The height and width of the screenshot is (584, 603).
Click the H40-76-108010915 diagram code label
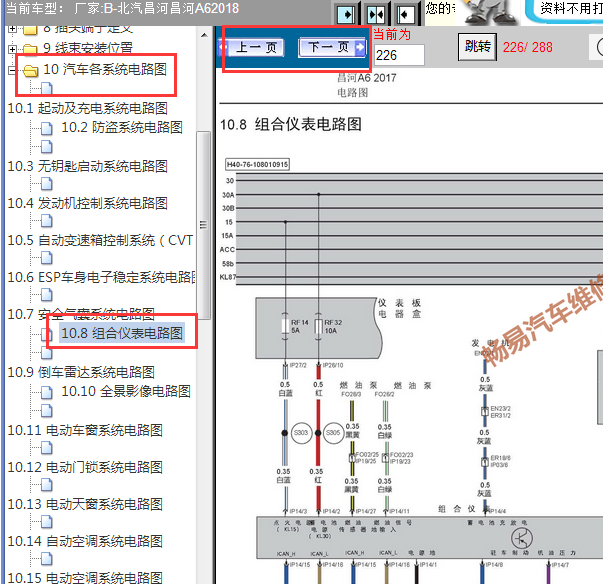[257, 165]
